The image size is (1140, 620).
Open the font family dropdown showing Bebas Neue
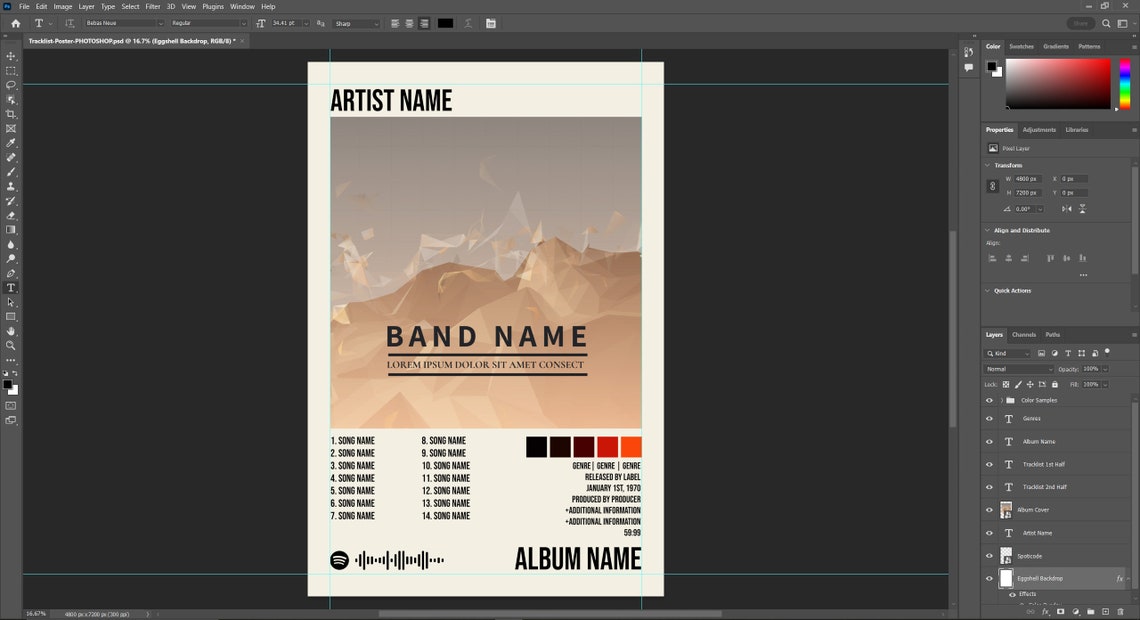pos(125,23)
